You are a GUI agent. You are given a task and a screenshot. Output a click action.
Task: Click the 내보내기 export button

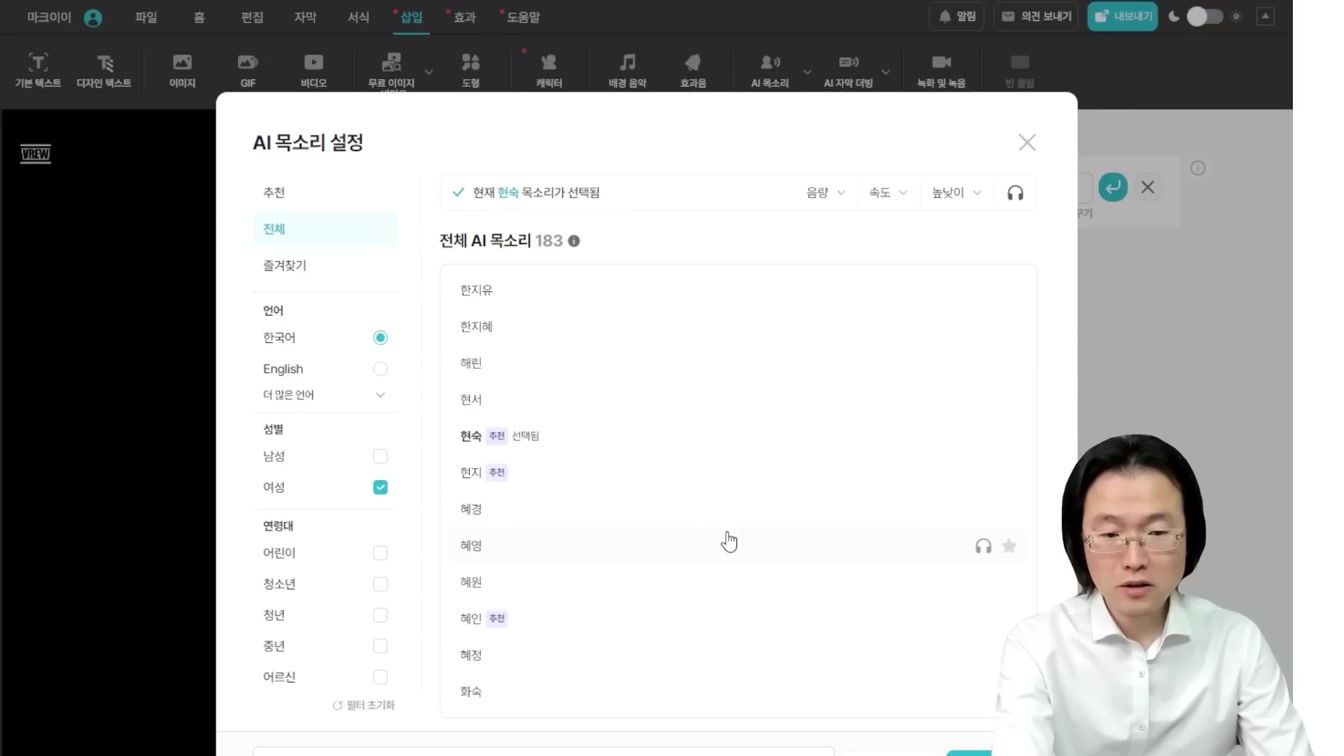tap(1123, 16)
